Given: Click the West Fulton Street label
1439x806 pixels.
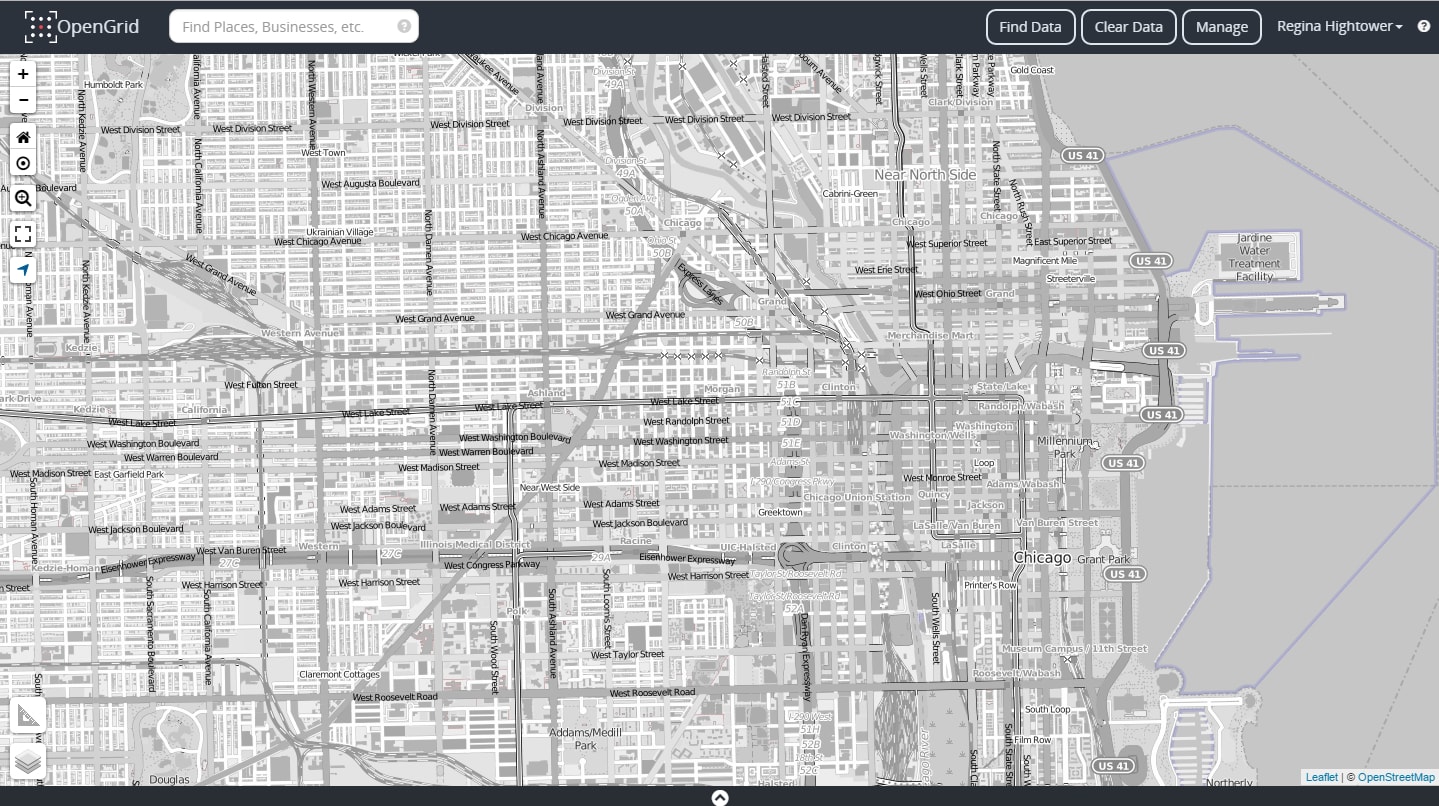Looking at the screenshot, I should (261, 385).
